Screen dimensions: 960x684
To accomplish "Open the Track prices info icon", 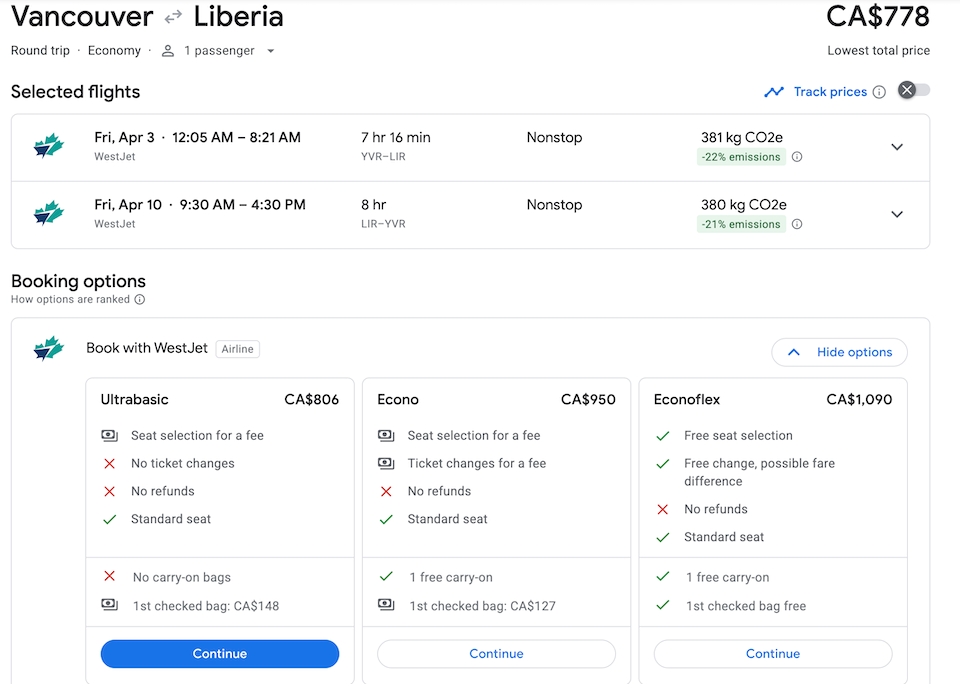I will pos(879,92).
